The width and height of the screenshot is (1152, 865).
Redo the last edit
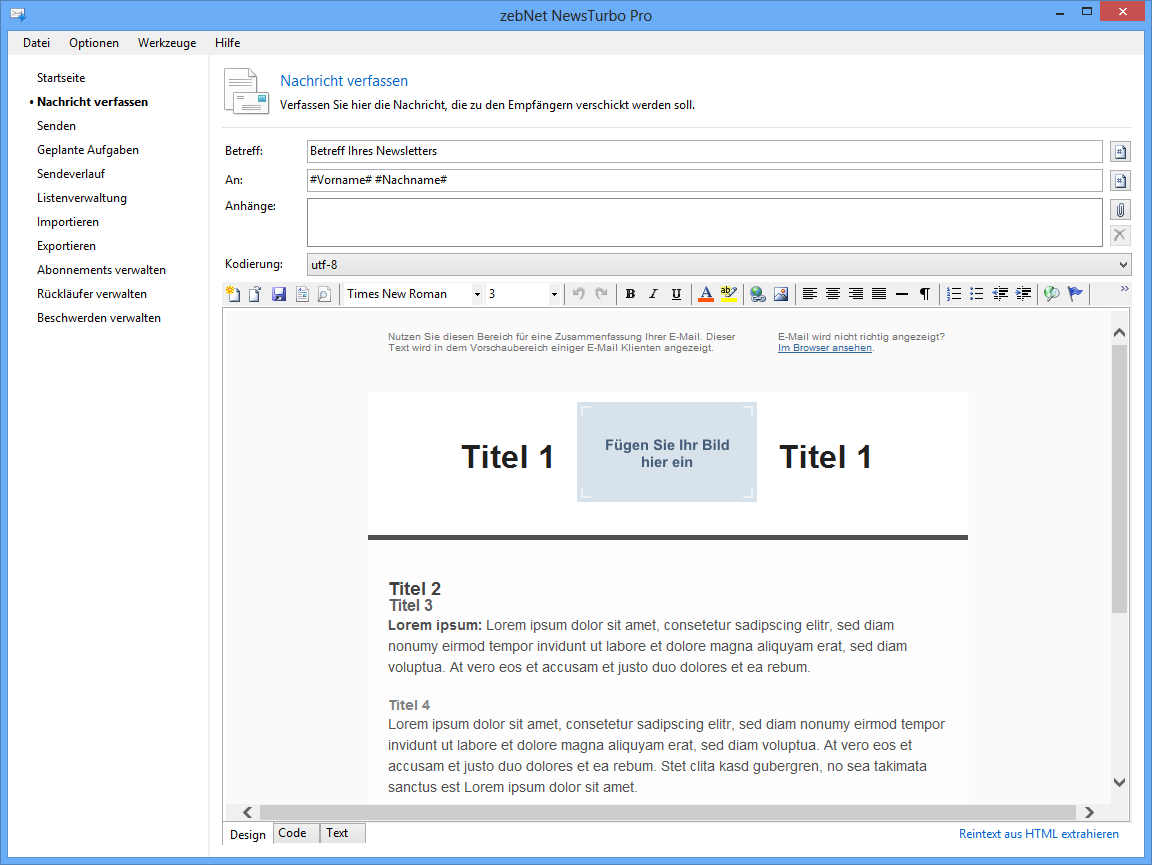[601, 294]
